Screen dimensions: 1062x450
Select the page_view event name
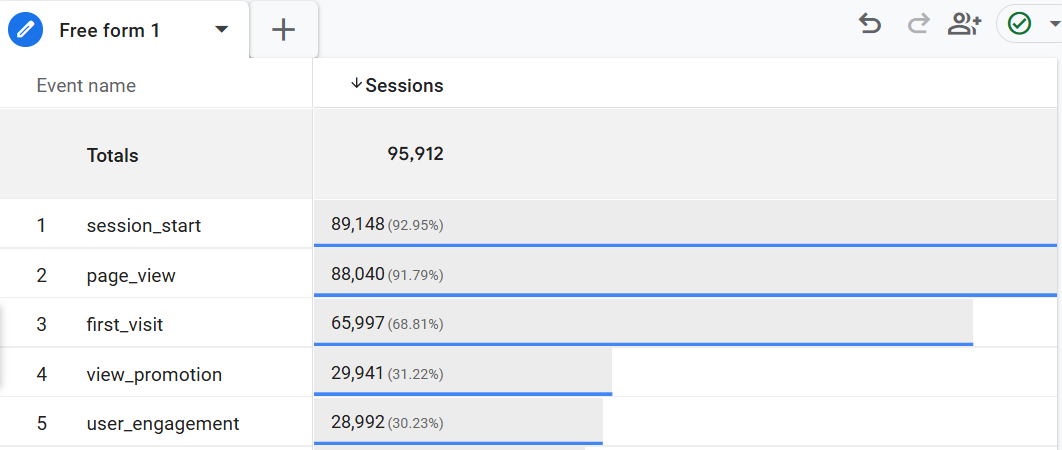click(131, 275)
